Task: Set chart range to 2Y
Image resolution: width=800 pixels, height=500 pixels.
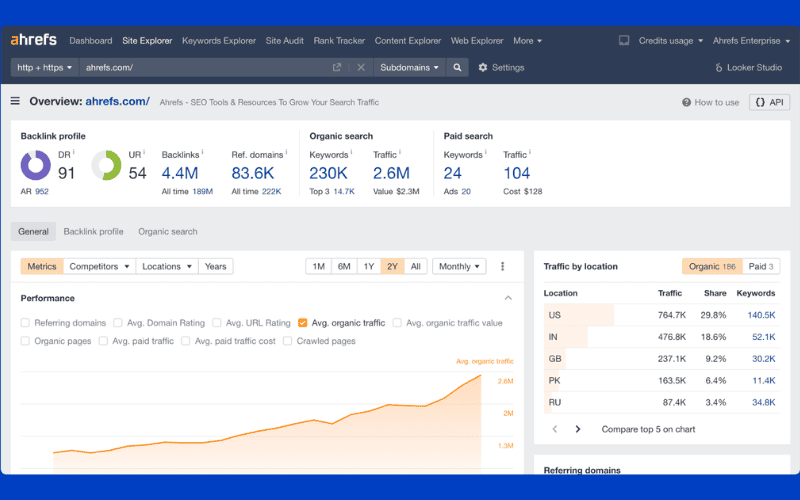Action: click(392, 266)
